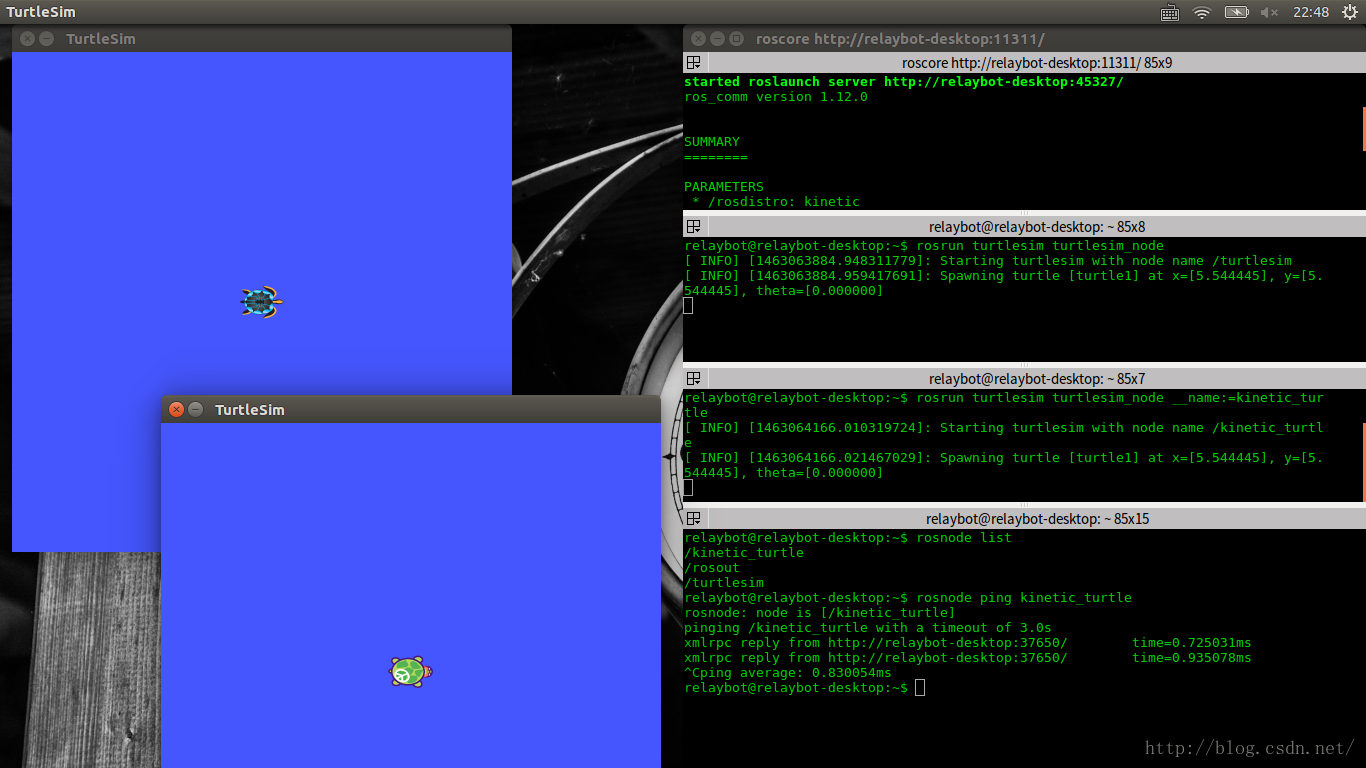The width and height of the screenshot is (1366, 768).
Task: Click the orange scrollbar in the roscore pane
Action: (1364, 127)
